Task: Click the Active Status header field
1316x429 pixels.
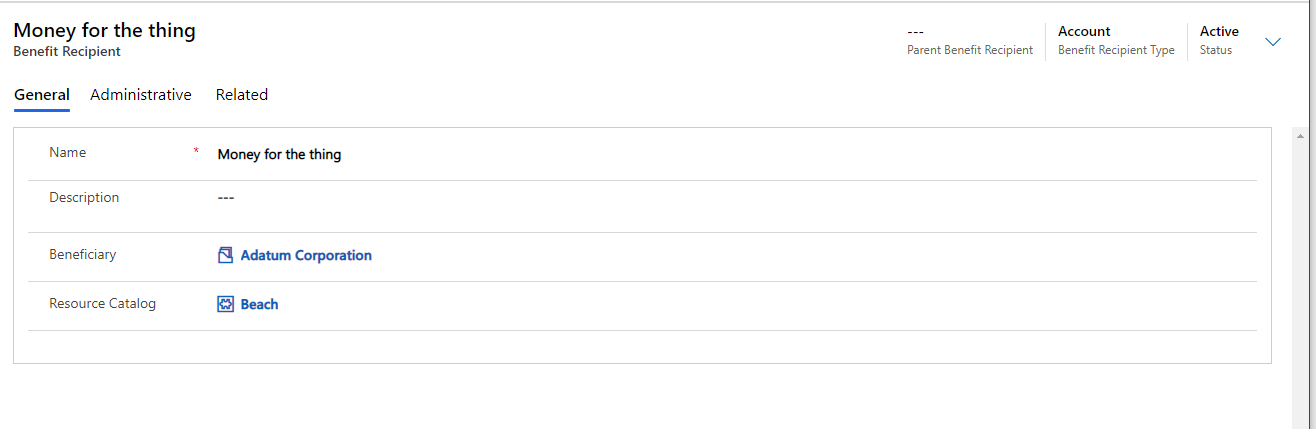Action: coord(1219,41)
